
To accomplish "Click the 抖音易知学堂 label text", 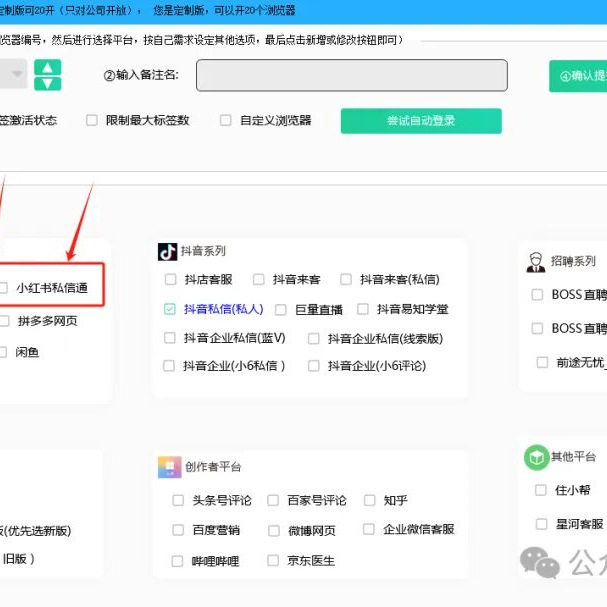I will (413, 309).
